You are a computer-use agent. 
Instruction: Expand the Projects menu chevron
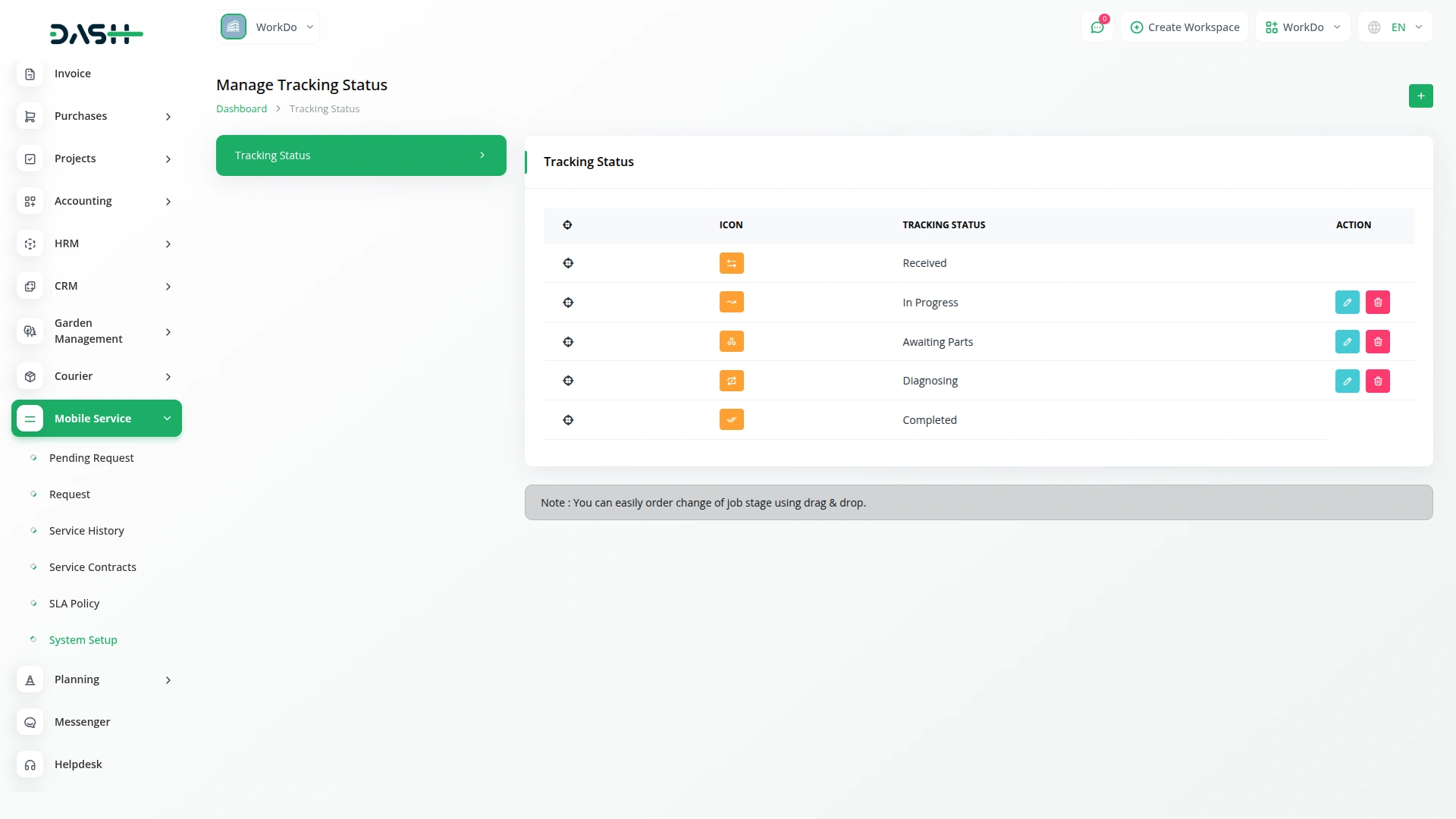click(168, 159)
